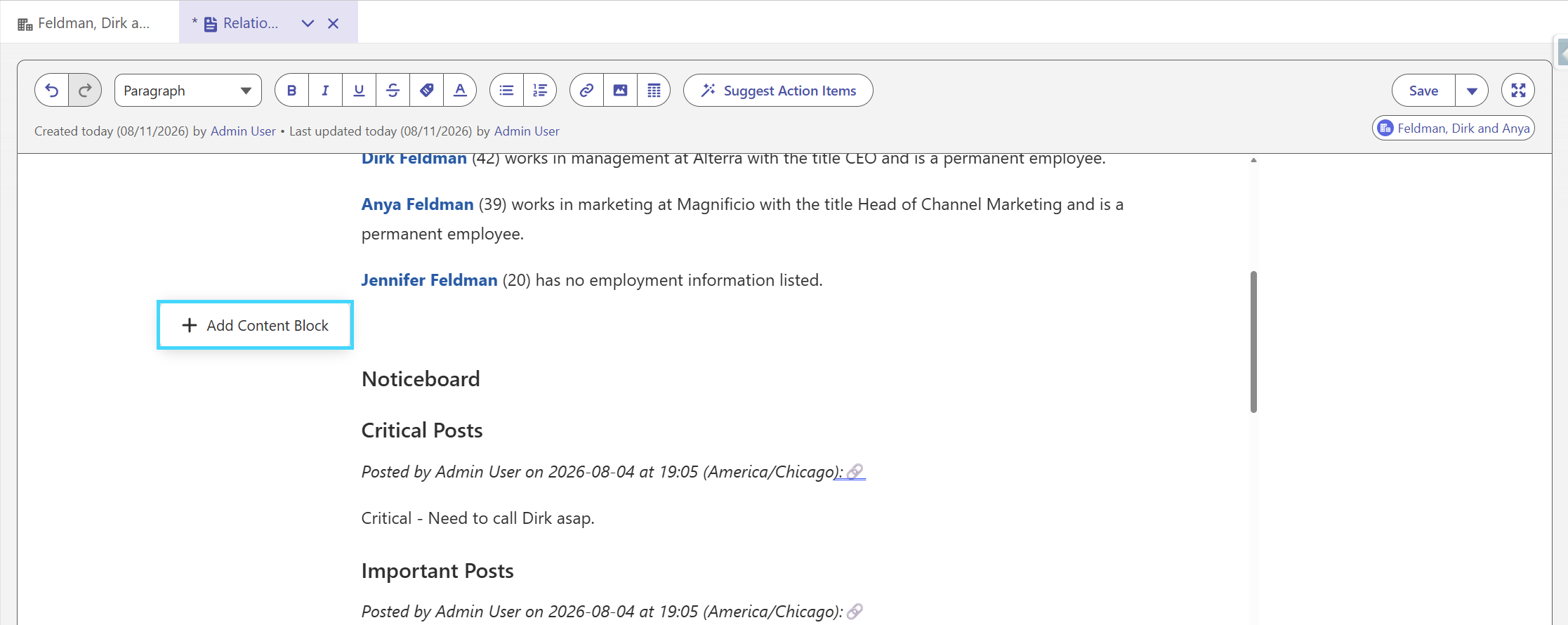Click the household icon in Feldman tab
Image resolution: width=1568 pixels, height=625 pixels.
pos(25,25)
